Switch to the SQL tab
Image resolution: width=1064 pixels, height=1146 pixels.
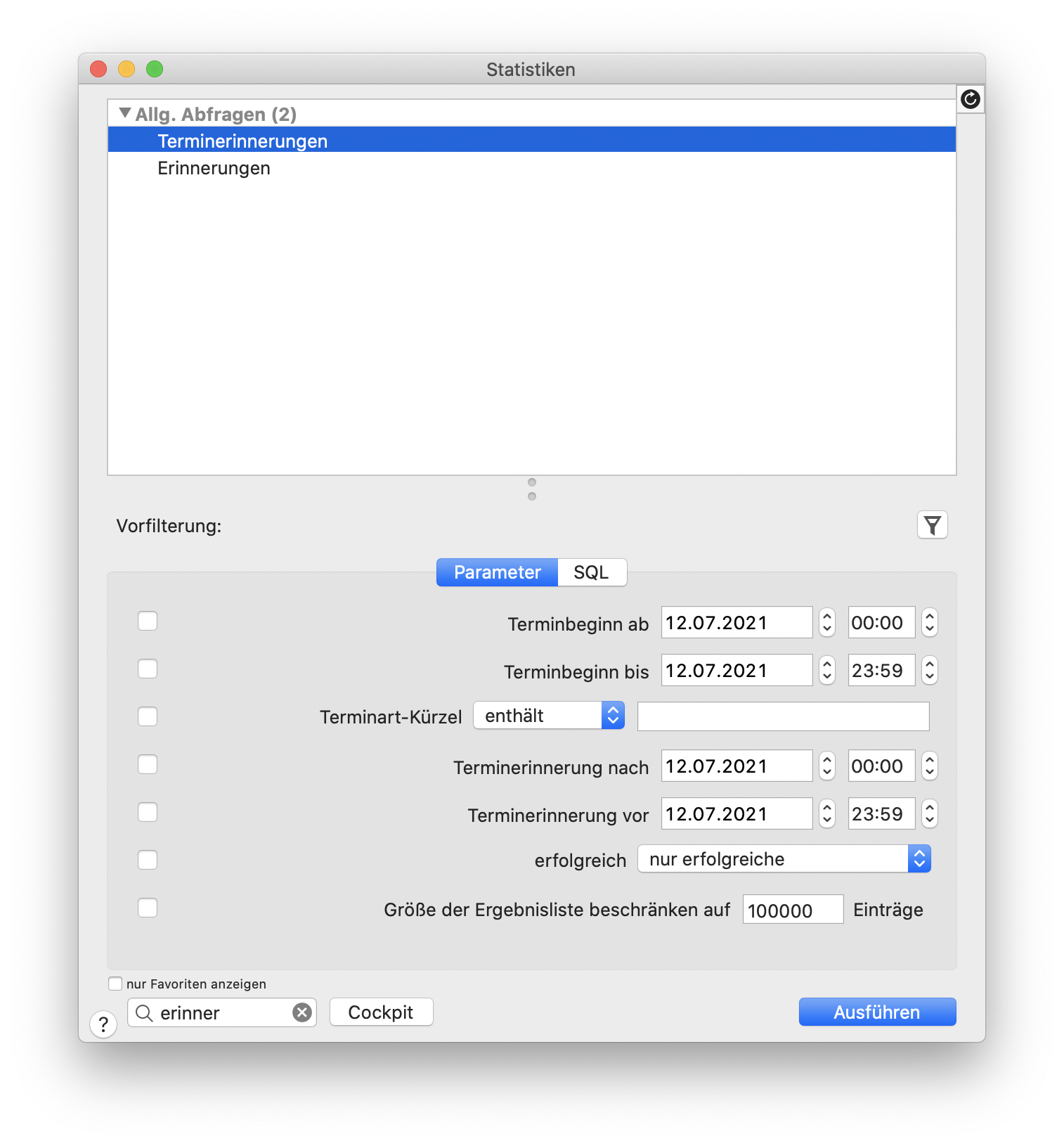(592, 572)
